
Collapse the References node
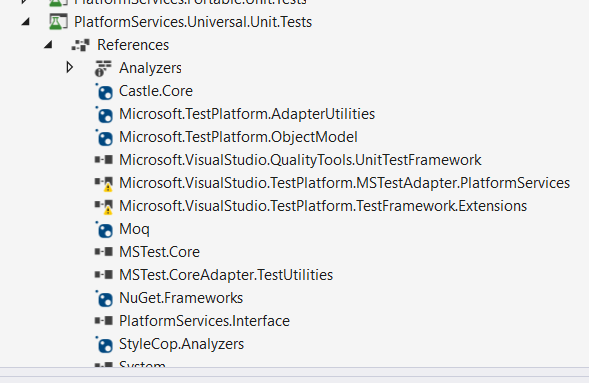pyautogui.click(x=48, y=45)
